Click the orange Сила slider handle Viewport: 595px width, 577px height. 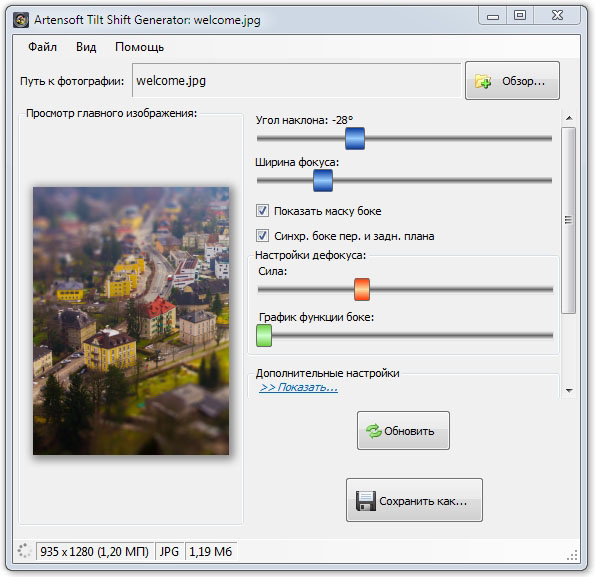point(362,289)
